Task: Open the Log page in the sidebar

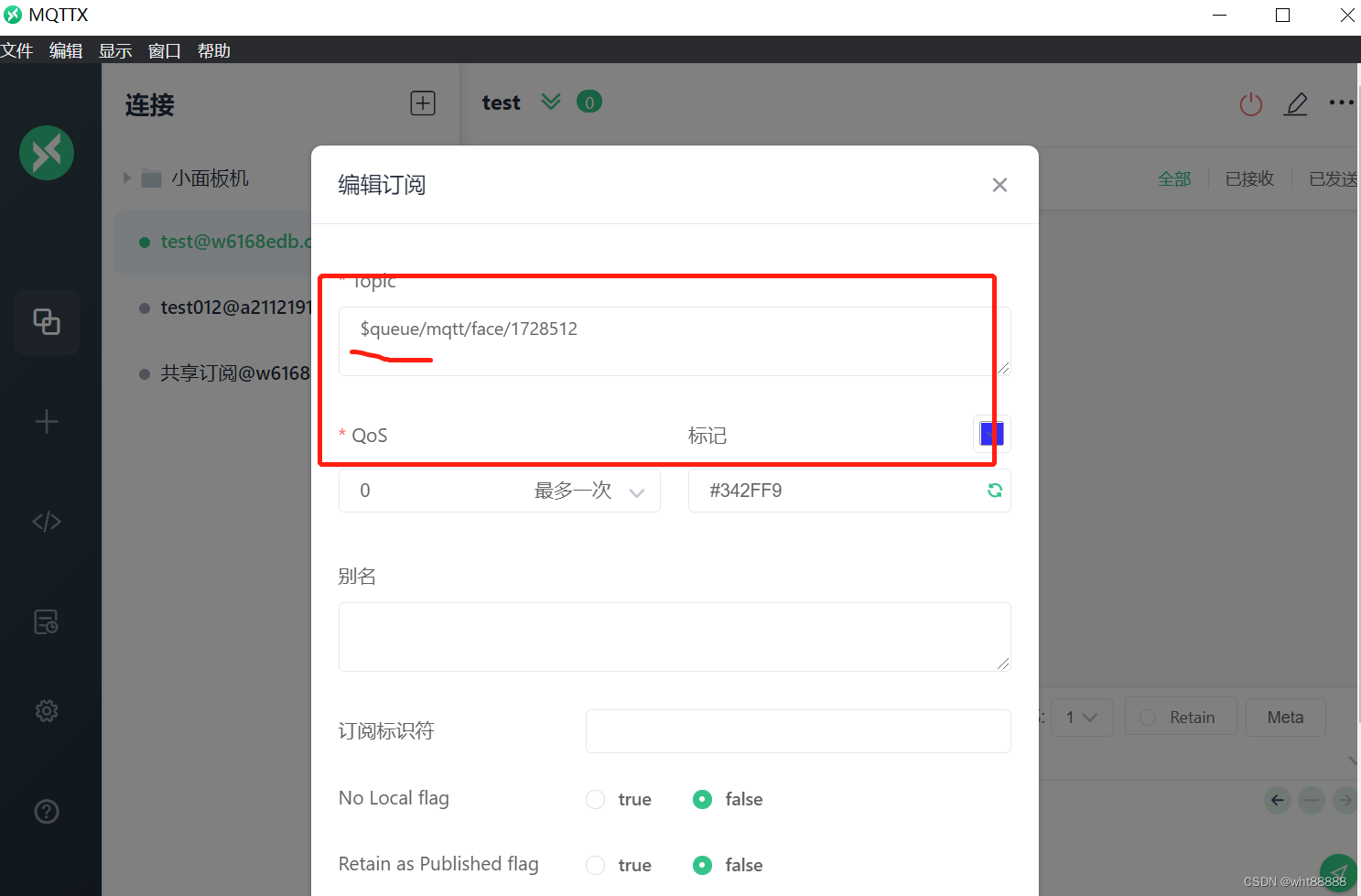Action: [x=47, y=622]
